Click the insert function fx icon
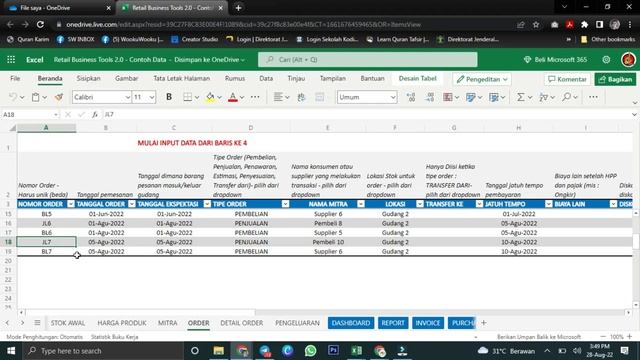 (95, 115)
